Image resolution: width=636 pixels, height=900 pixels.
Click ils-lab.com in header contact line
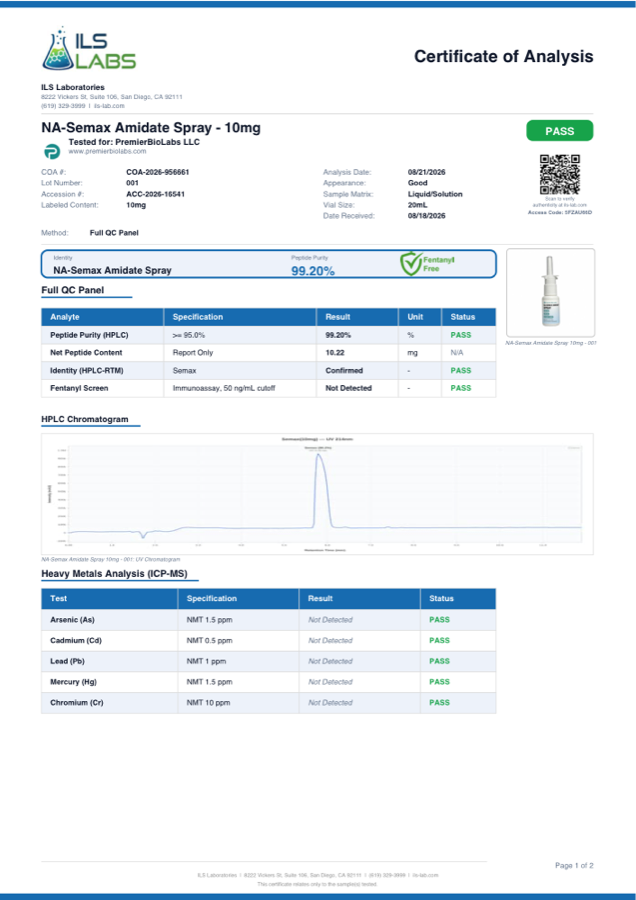(x=109, y=106)
